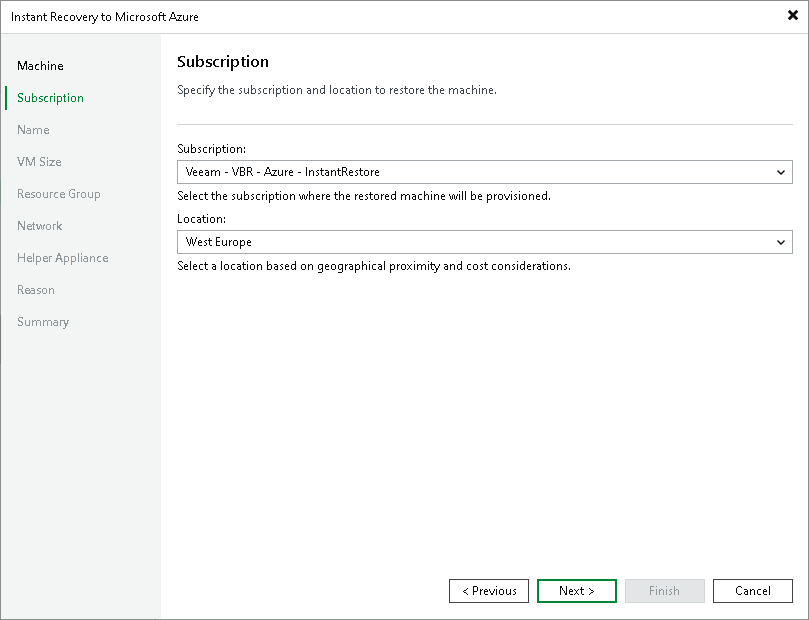The height and width of the screenshot is (620, 809).
Task: Click the disabled Finish button
Action: (x=664, y=590)
